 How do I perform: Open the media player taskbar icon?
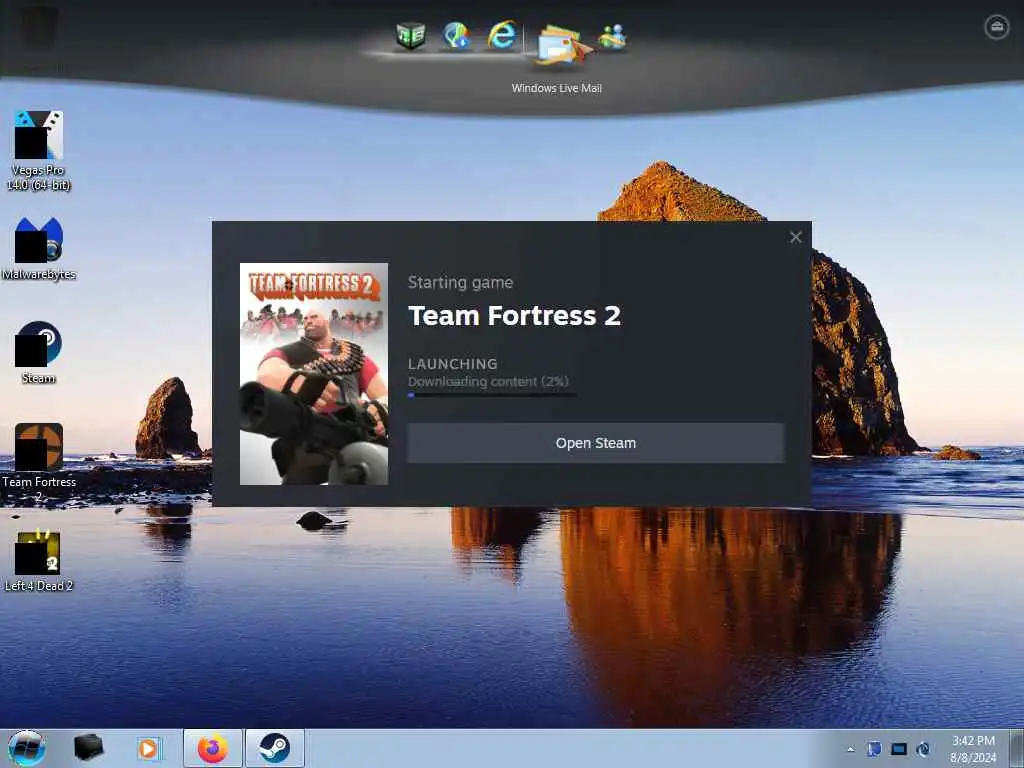coord(148,748)
